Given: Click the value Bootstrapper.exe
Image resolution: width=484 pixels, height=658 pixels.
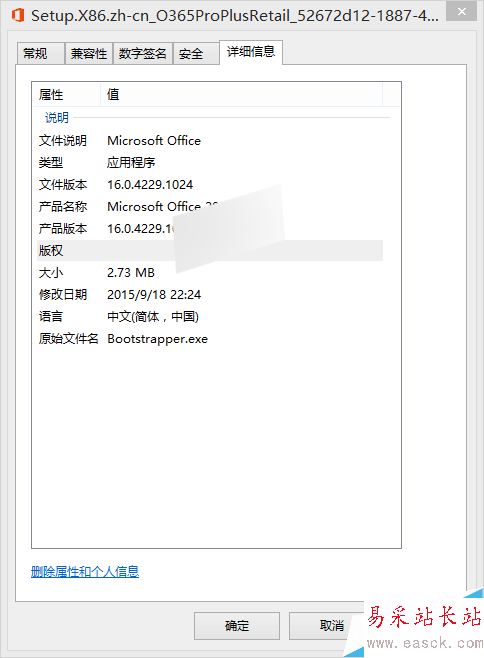Looking at the screenshot, I should tap(157, 339).
